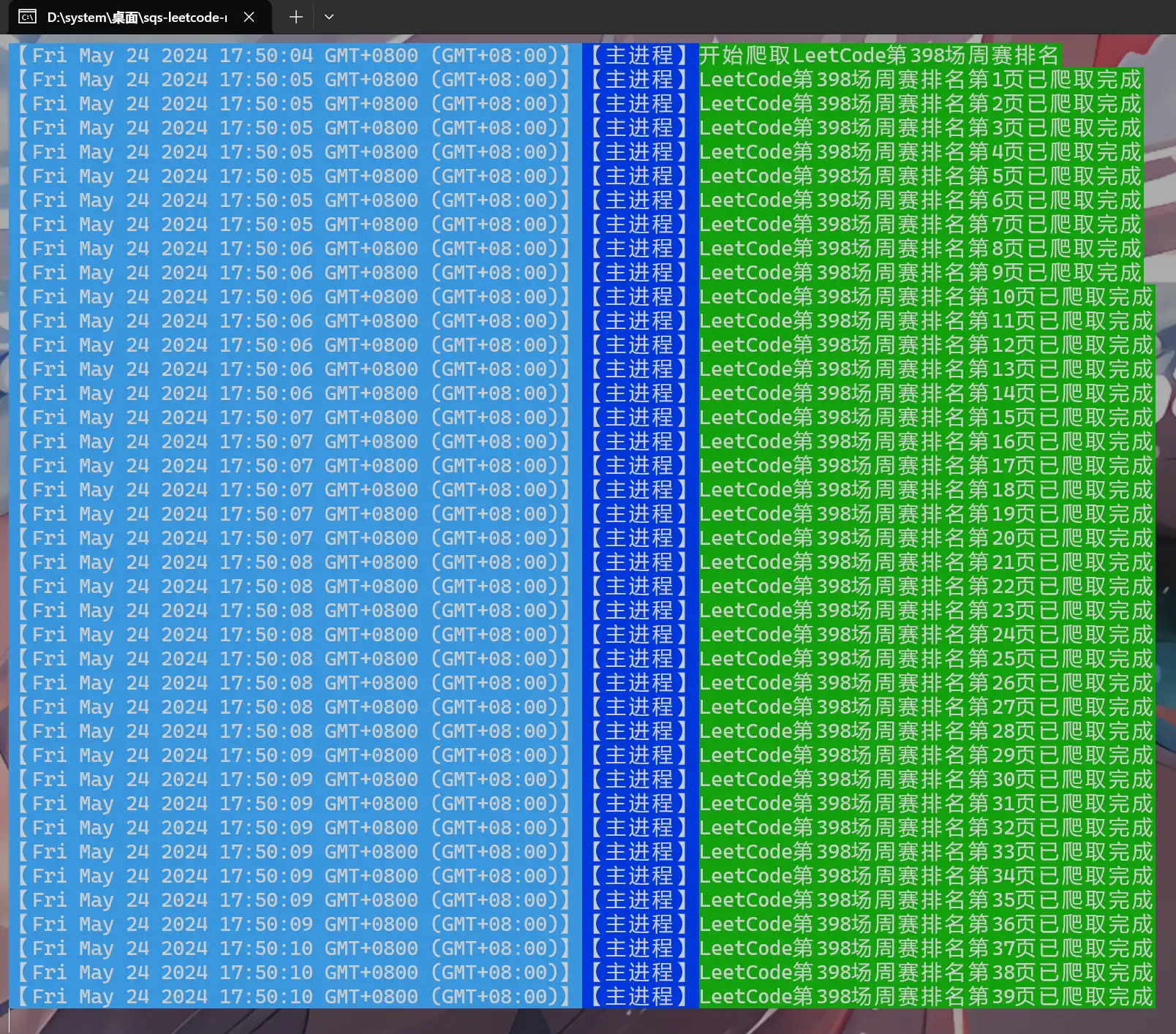This screenshot has height=1034, width=1176.
Task: Click the log message for 第25页已爬取完成
Action: 925,659
